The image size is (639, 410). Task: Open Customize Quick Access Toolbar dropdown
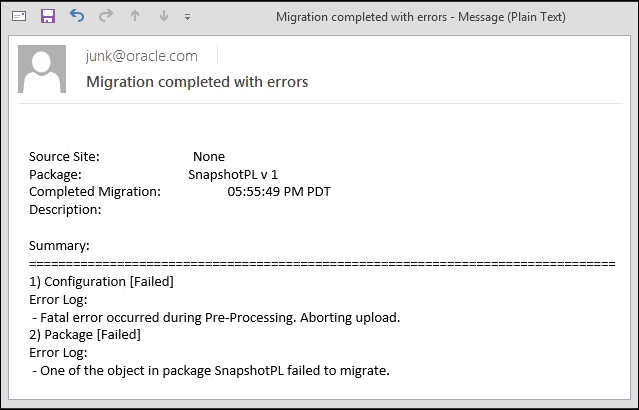[x=188, y=18]
